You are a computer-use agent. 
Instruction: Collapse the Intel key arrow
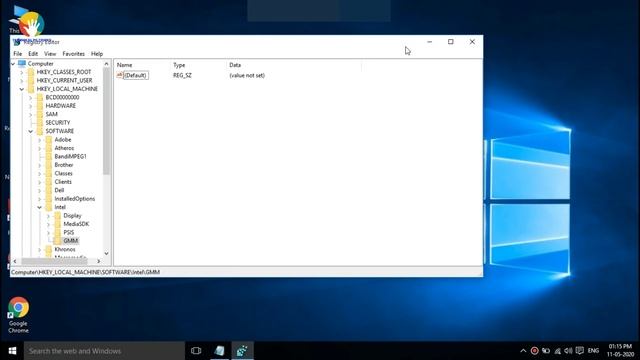tap(40, 207)
